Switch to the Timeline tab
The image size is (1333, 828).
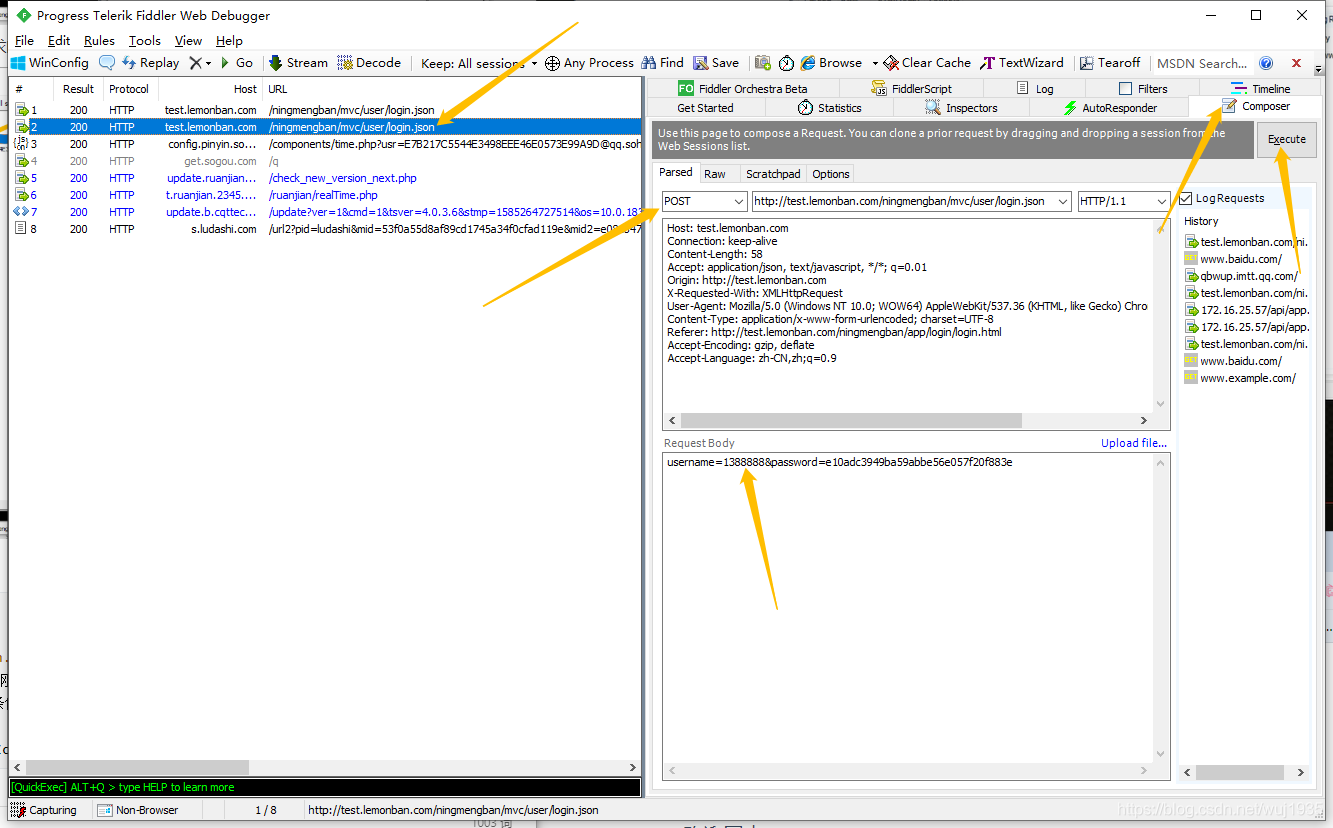[x=1261, y=89]
